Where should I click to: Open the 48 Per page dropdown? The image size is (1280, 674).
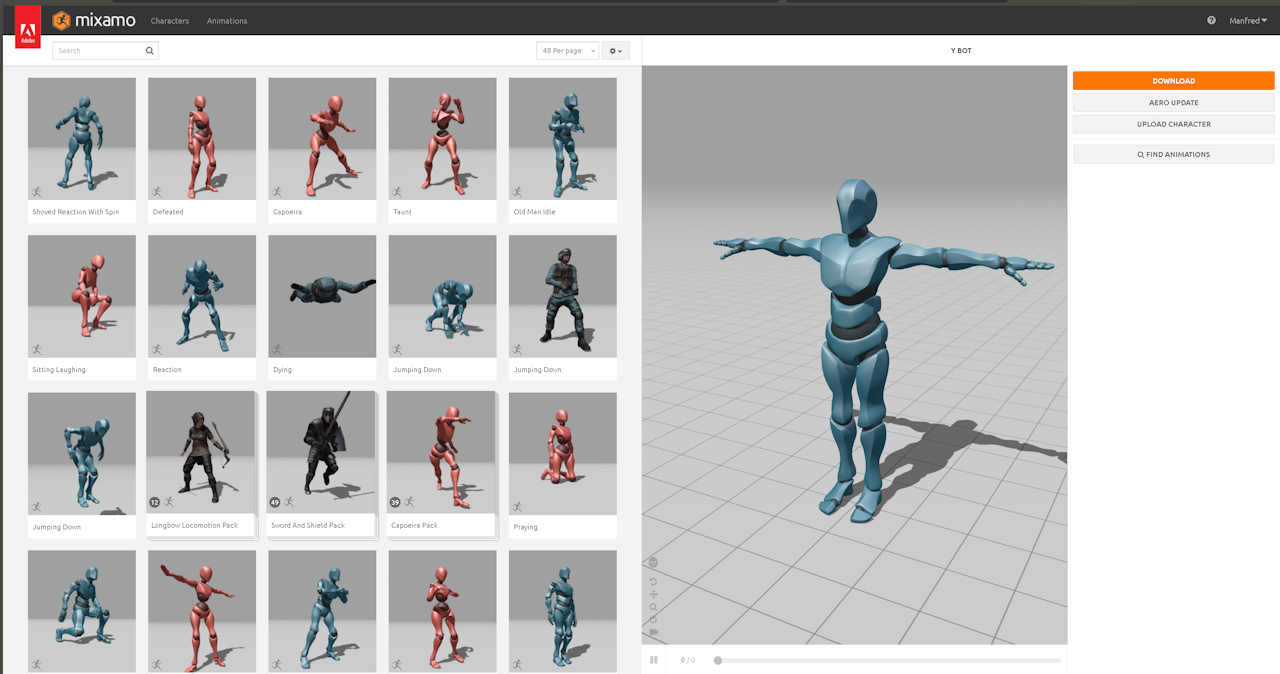click(567, 51)
